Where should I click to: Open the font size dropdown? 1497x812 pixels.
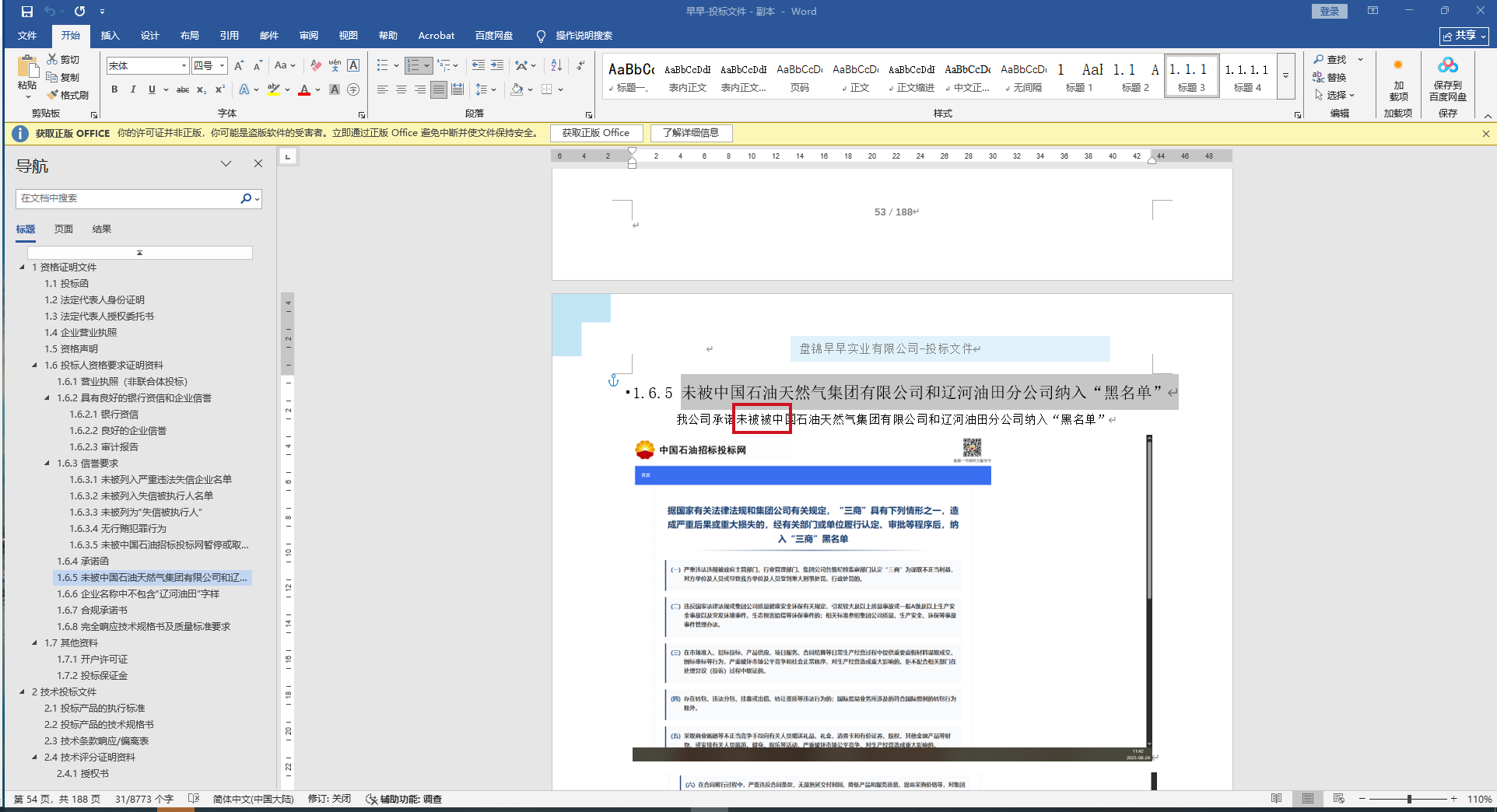[x=223, y=66]
